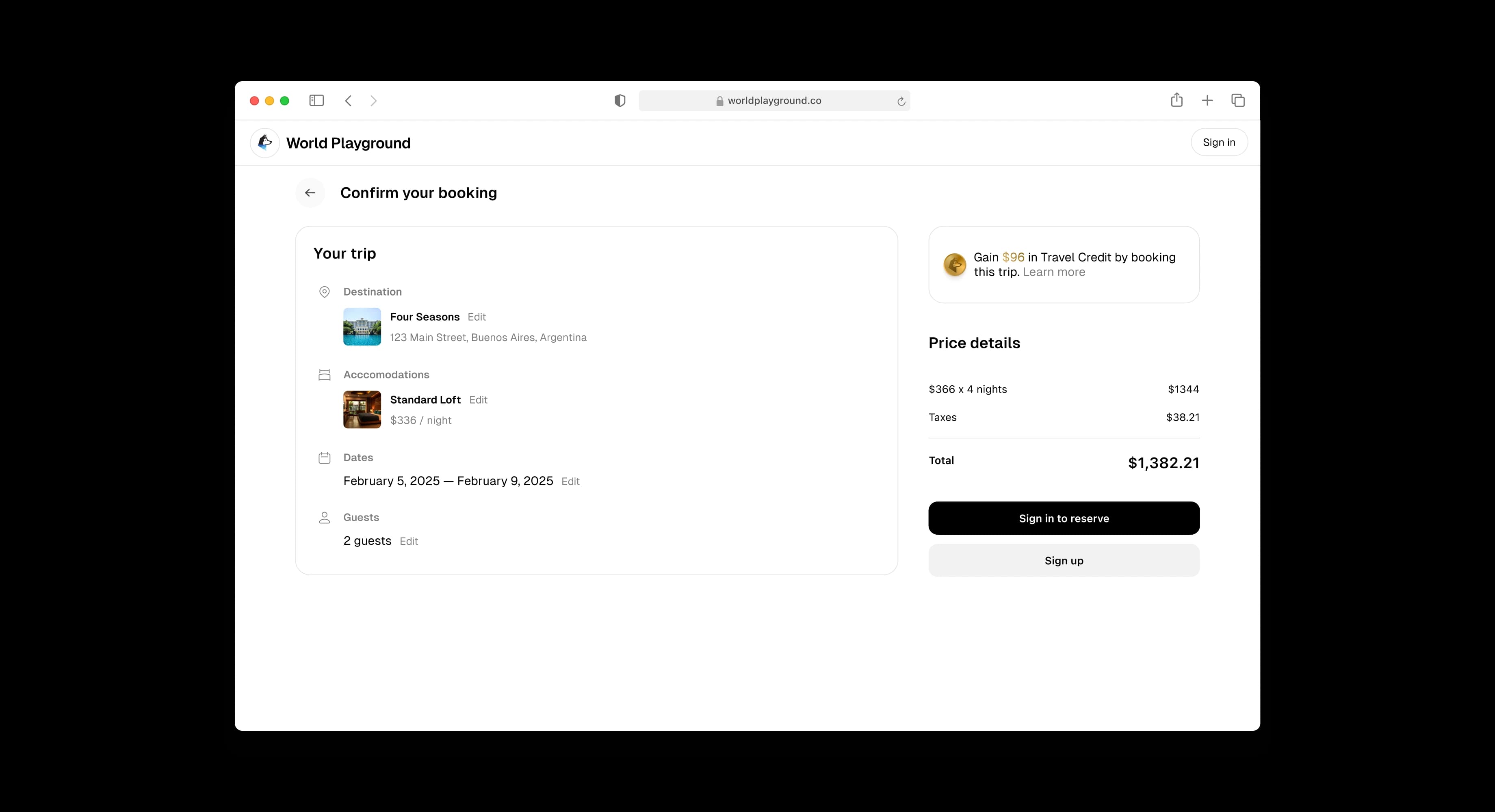Image resolution: width=1495 pixels, height=812 pixels.
Task: Click the back arrow beside Confirm your booking
Action: (310, 192)
